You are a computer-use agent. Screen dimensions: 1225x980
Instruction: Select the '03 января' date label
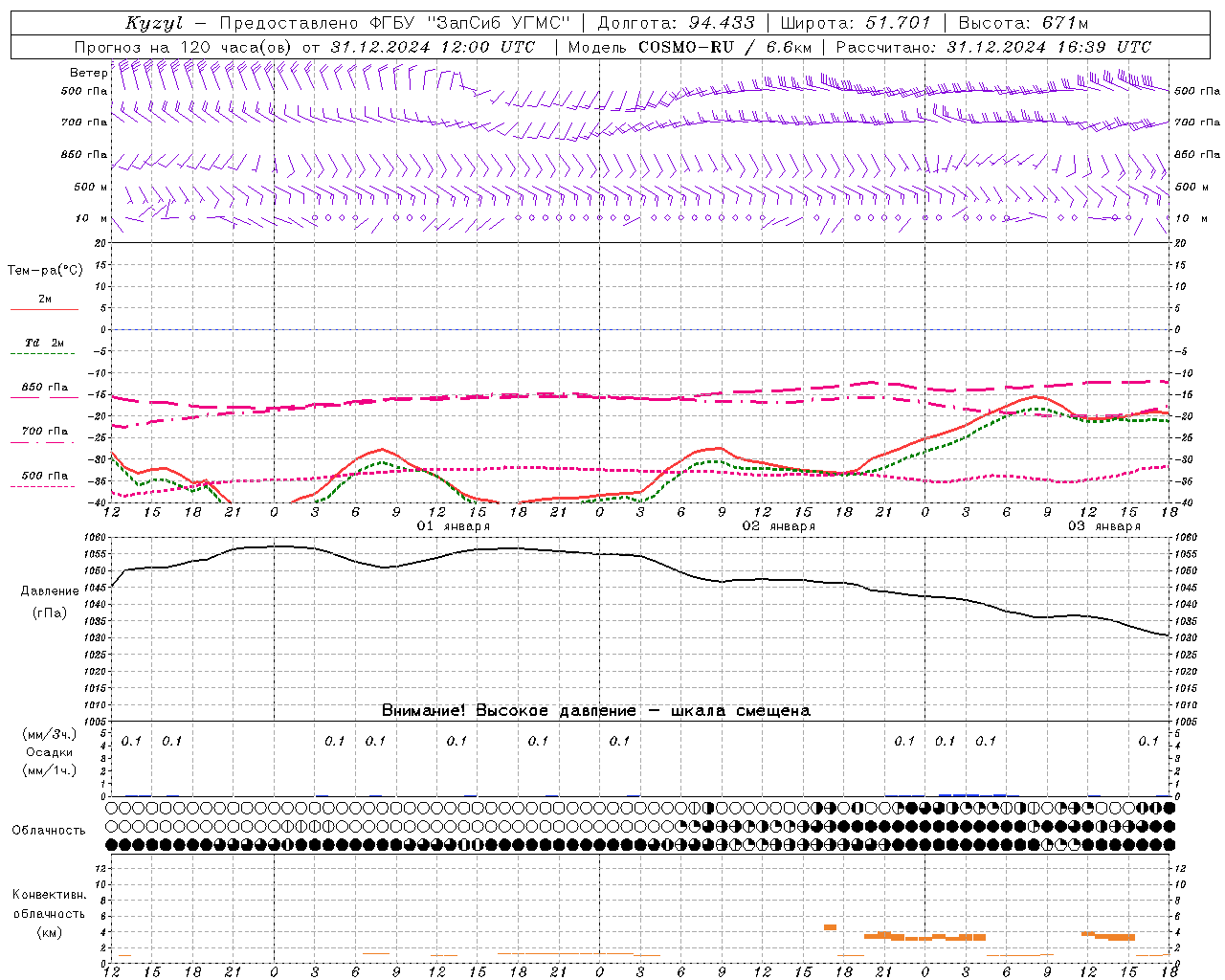1103,526
